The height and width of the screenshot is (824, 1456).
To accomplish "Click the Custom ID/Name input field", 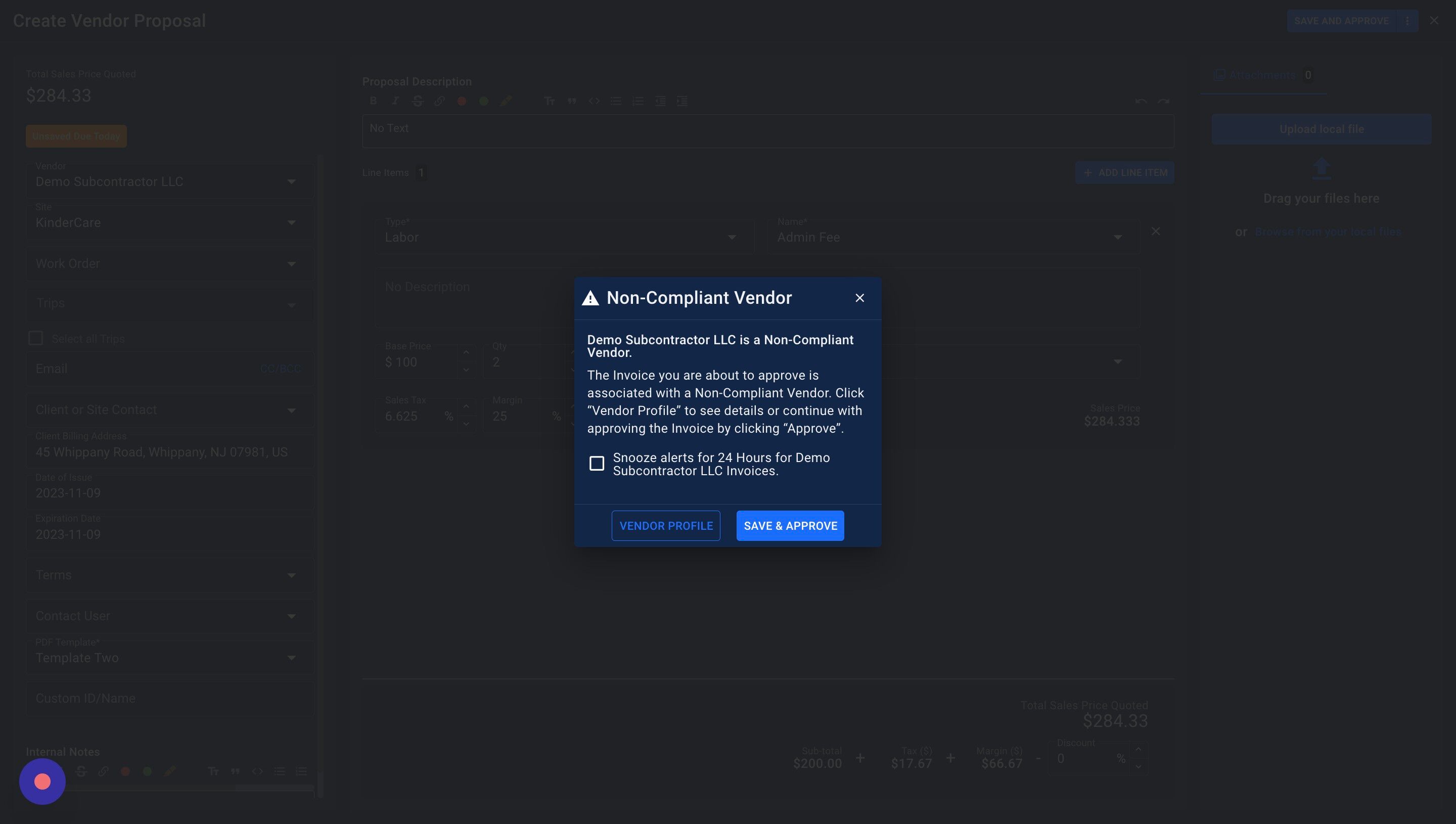I will [170, 698].
